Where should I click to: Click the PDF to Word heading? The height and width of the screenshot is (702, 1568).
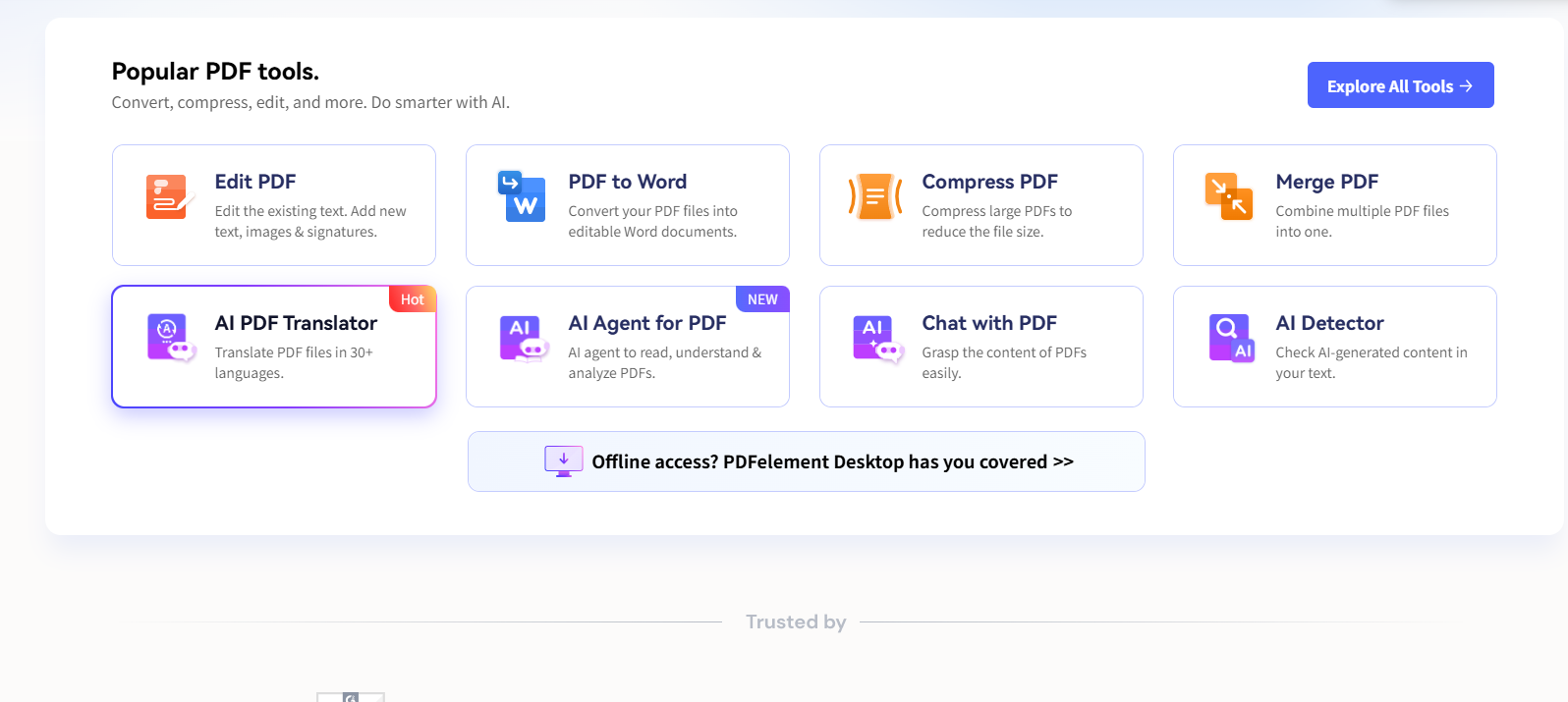[x=627, y=182]
